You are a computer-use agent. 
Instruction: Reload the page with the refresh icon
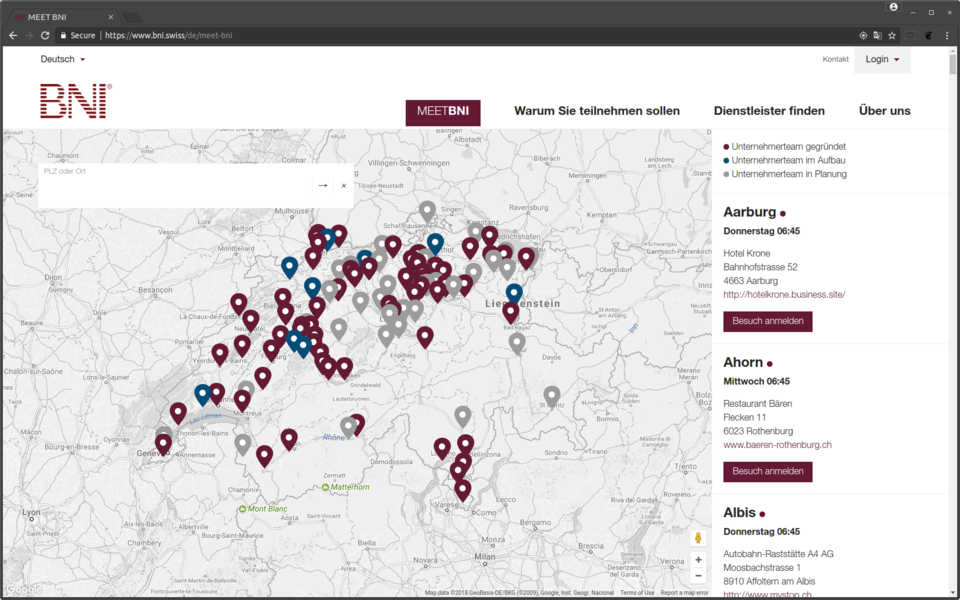click(45, 36)
